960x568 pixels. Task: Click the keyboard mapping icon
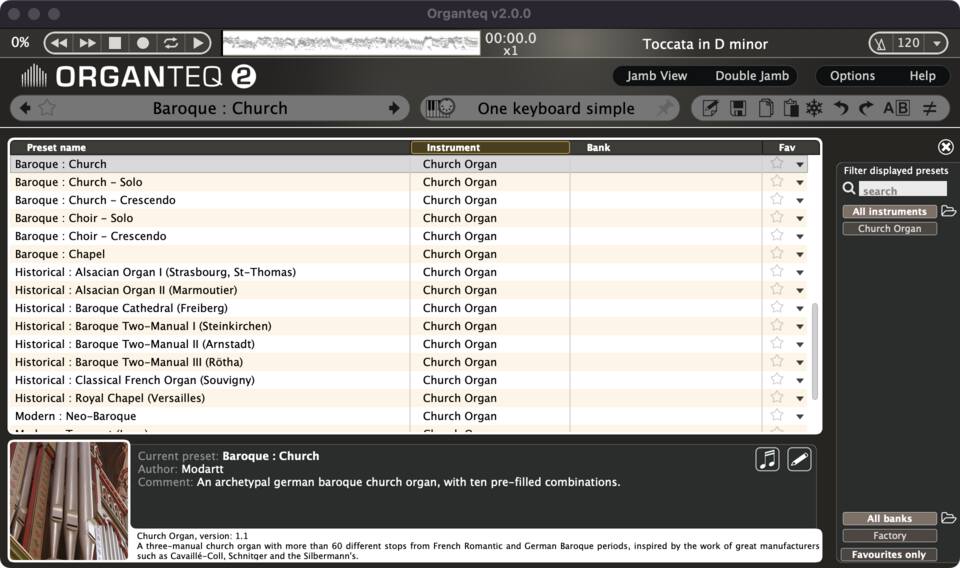click(440, 108)
